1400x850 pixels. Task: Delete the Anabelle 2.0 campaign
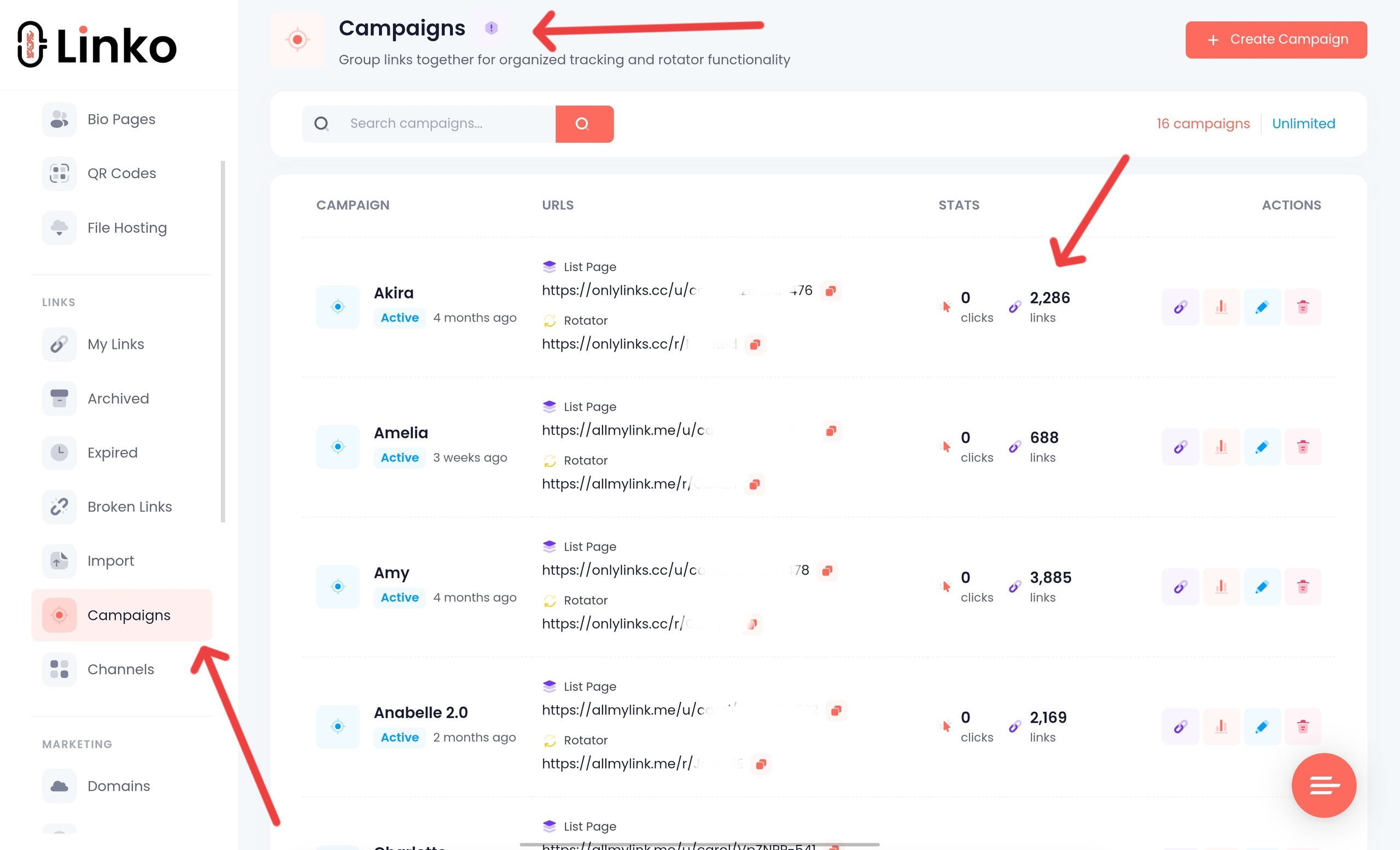(1303, 727)
